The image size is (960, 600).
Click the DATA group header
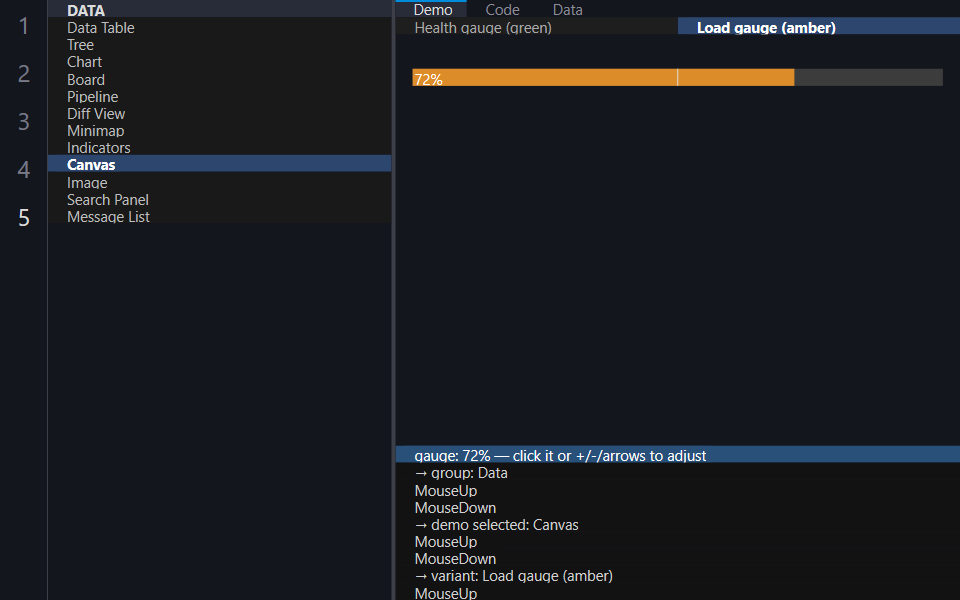click(219, 10)
